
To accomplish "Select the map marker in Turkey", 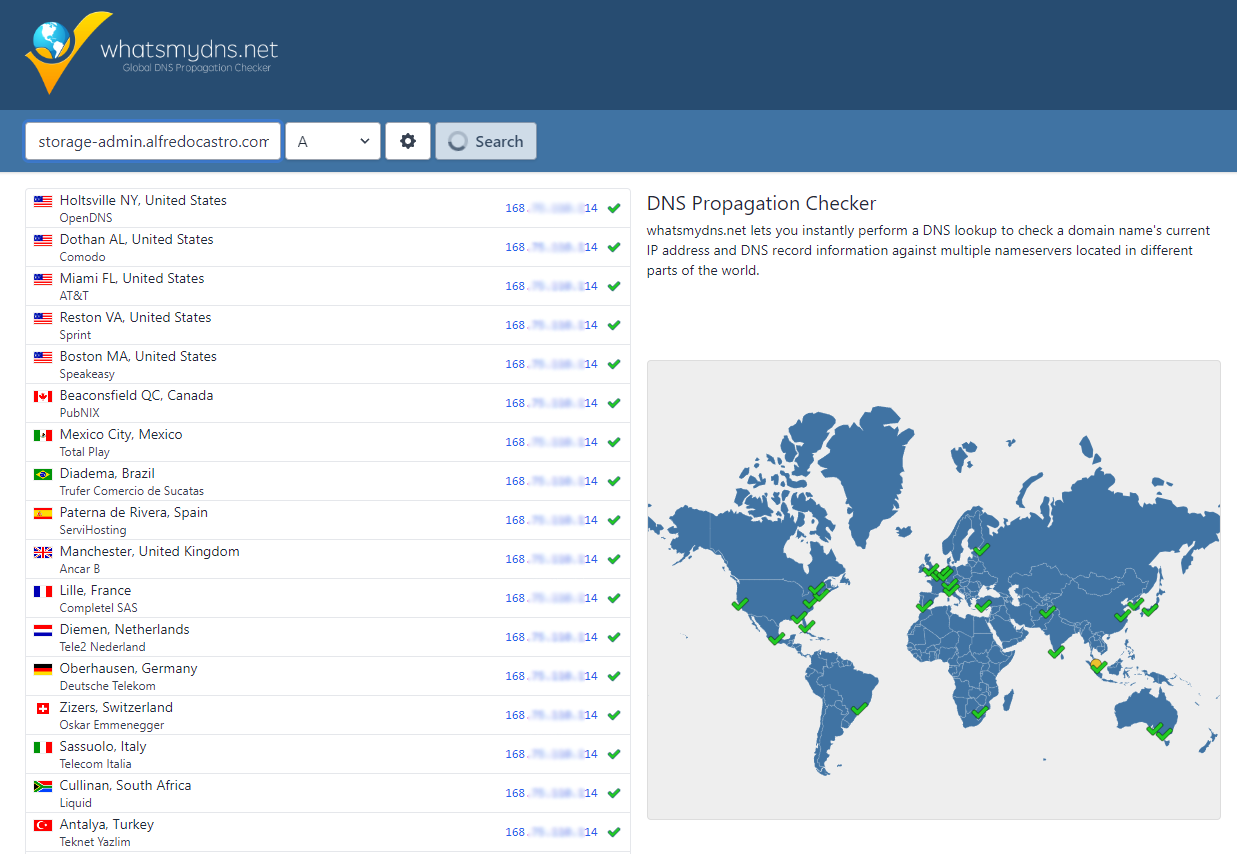I will pyautogui.click(x=983, y=605).
